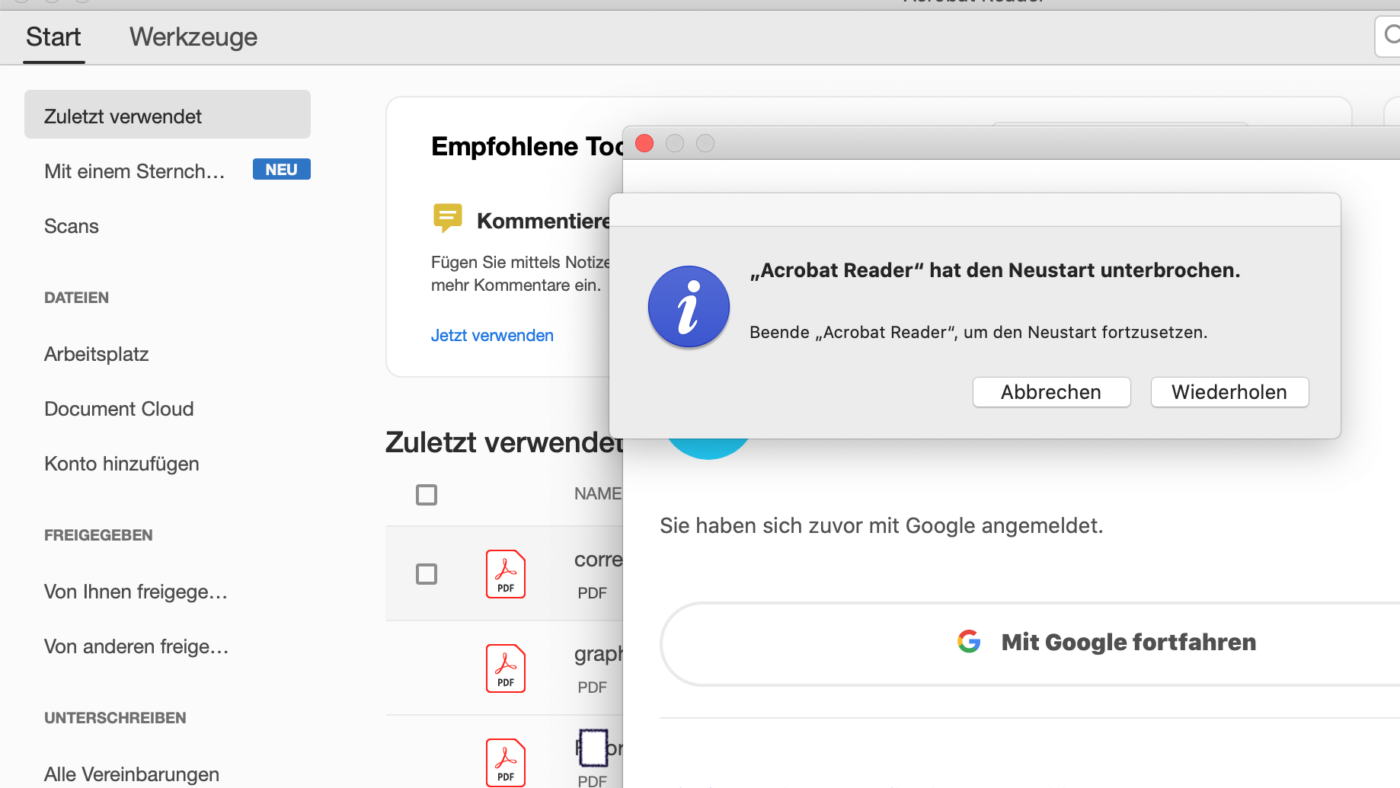1400x788 pixels.
Task: Select Zuletzt verwendet in the sidebar
Action: 167,115
